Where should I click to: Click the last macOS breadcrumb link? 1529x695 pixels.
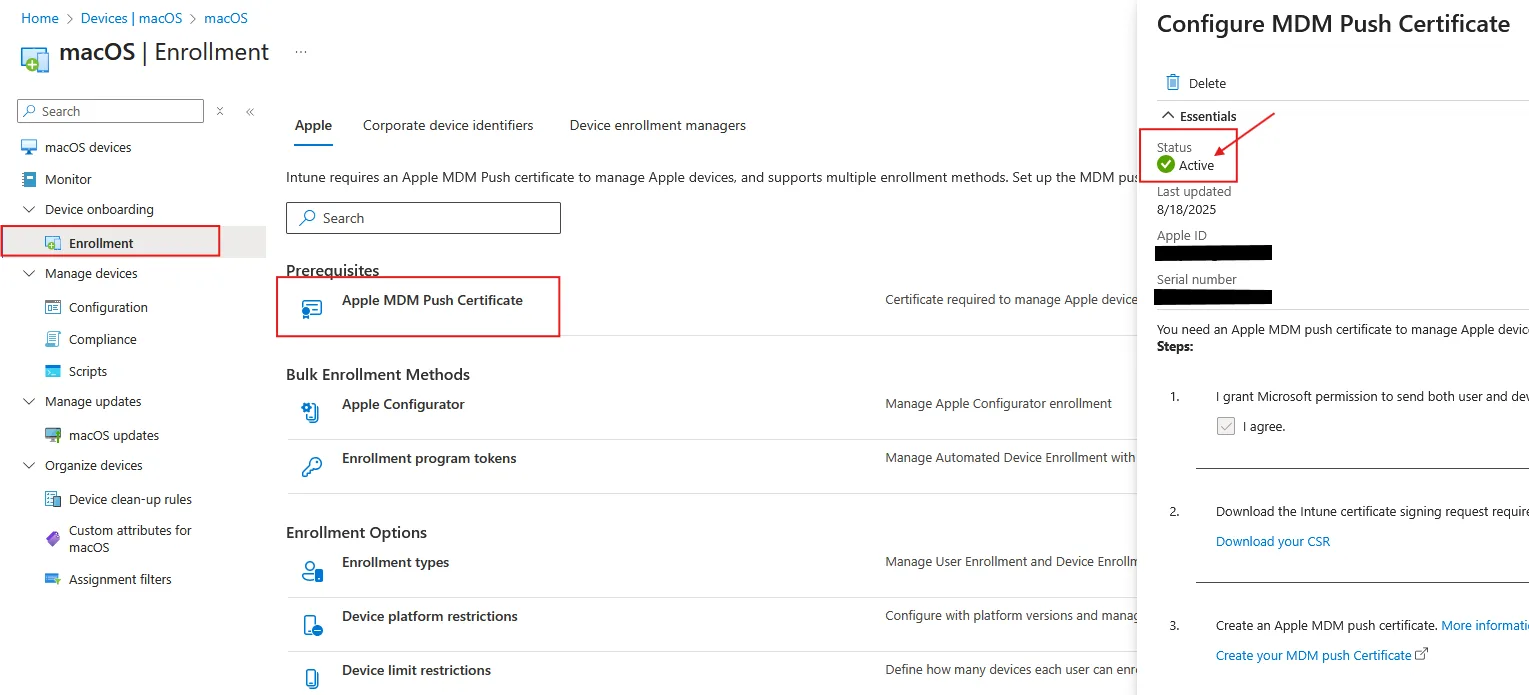click(226, 18)
